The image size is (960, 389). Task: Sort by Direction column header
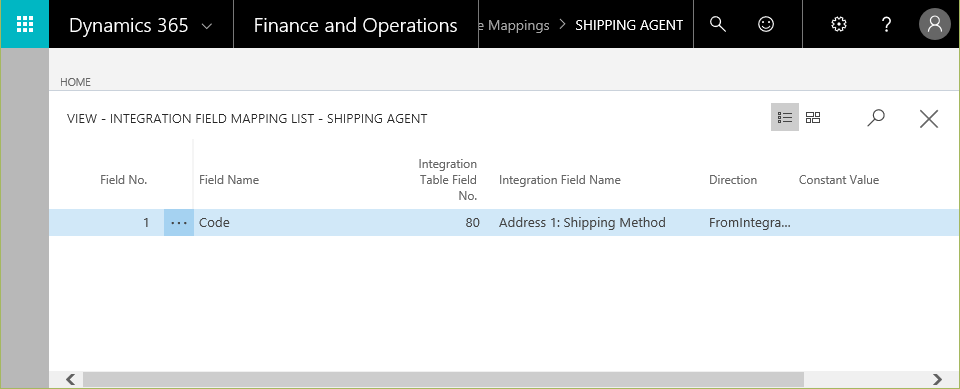point(733,179)
